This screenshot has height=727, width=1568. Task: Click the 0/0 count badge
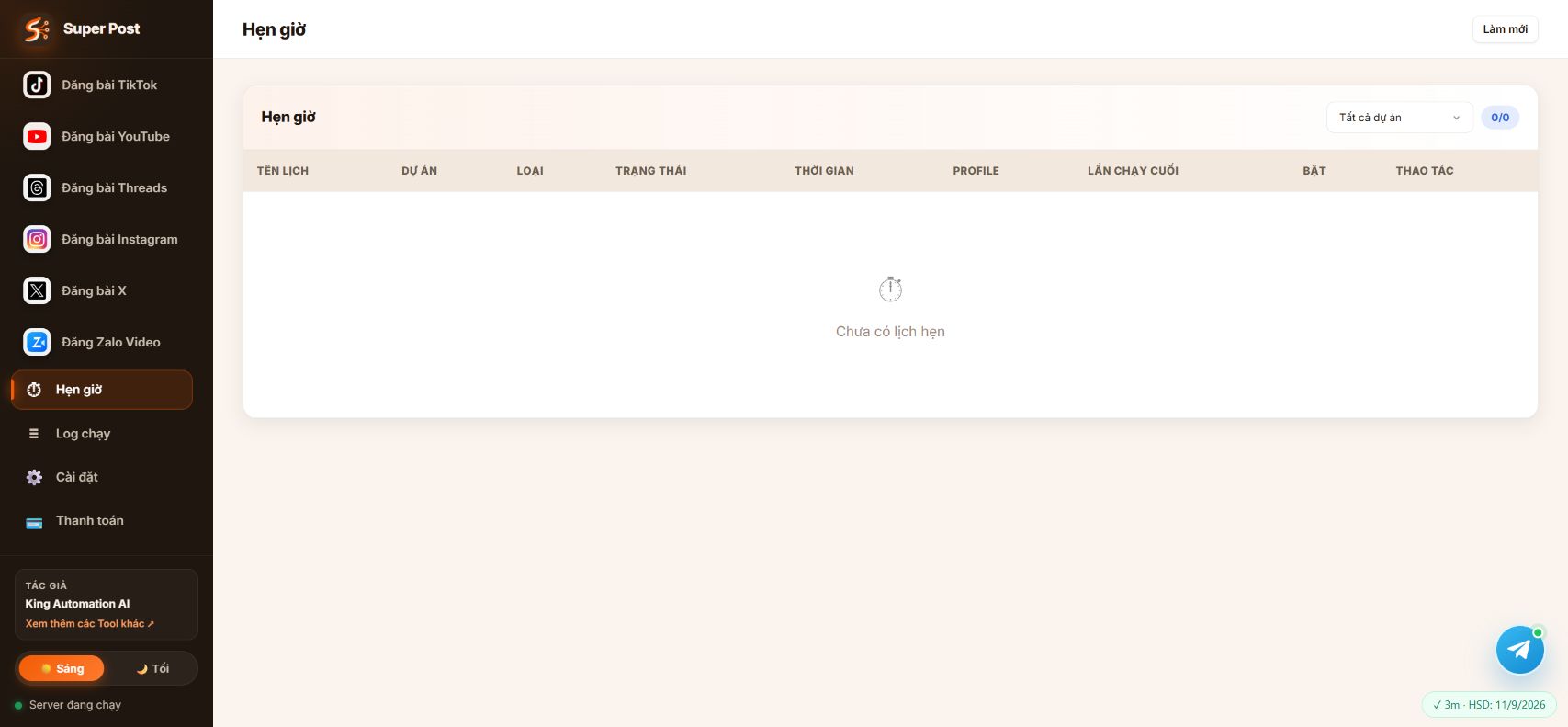pyautogui.click(x=1500, y=118)
